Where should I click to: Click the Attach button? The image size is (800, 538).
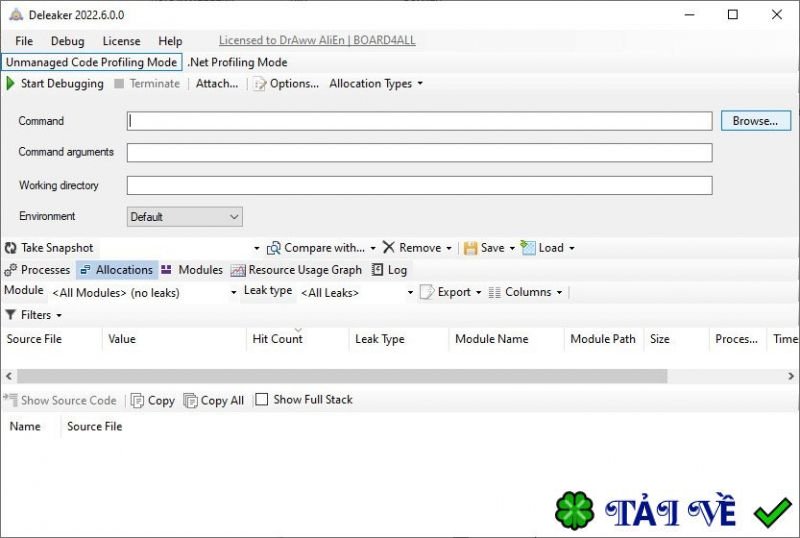tap(217, 84)
